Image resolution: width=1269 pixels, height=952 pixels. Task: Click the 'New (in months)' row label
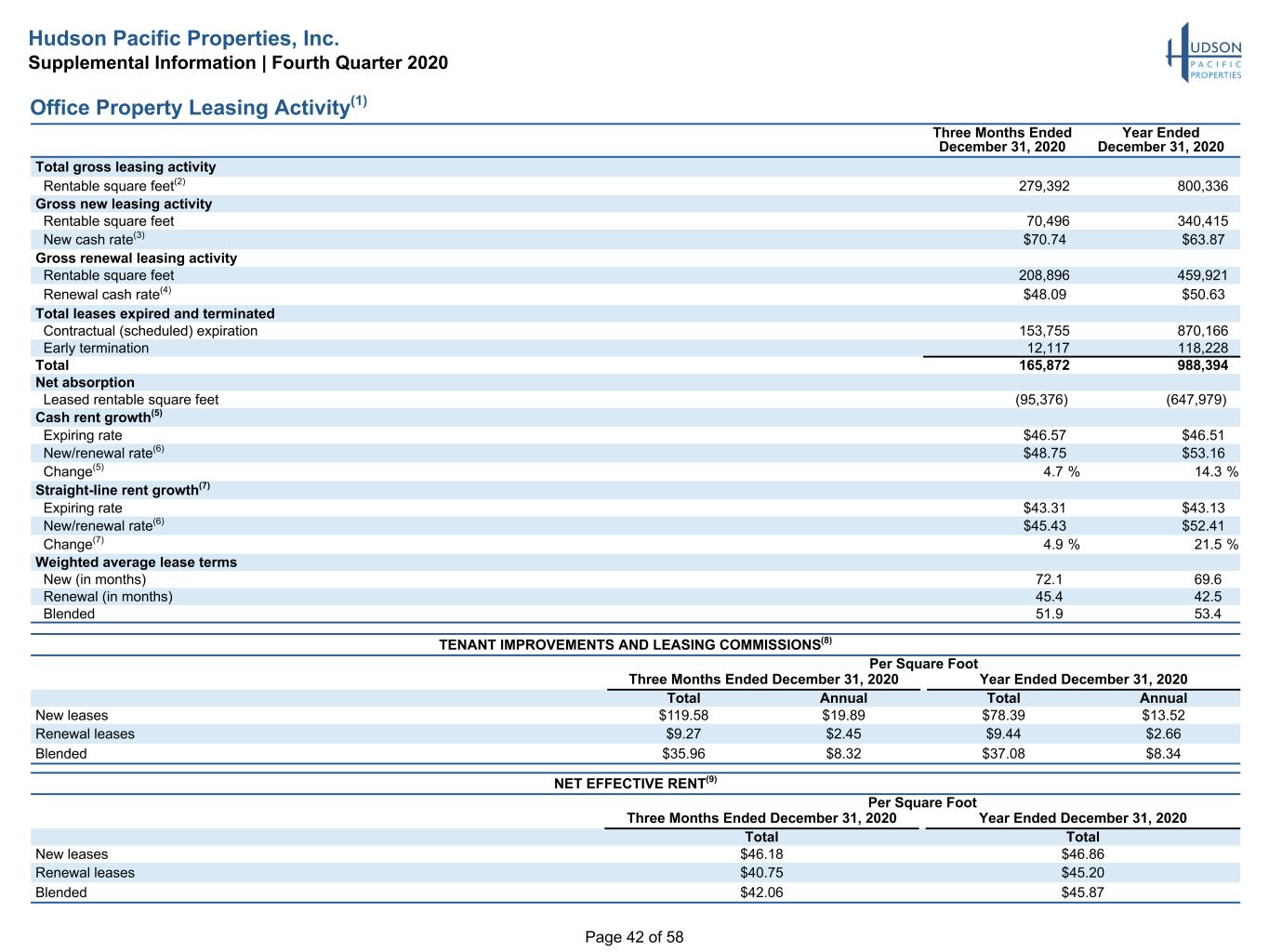click(95, 579)
